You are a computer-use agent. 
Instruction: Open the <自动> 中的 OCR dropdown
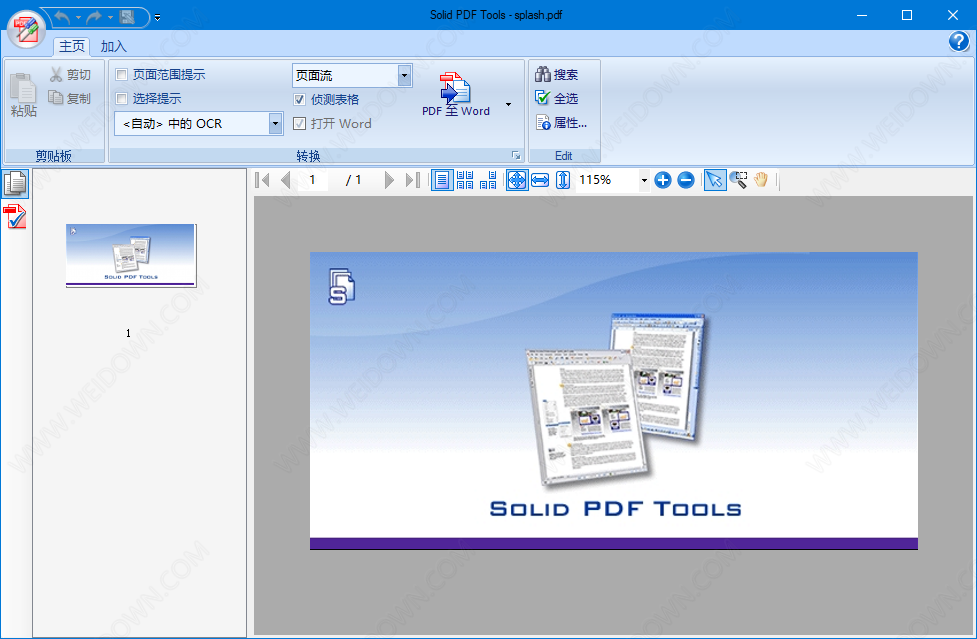[x=275, y=123]
